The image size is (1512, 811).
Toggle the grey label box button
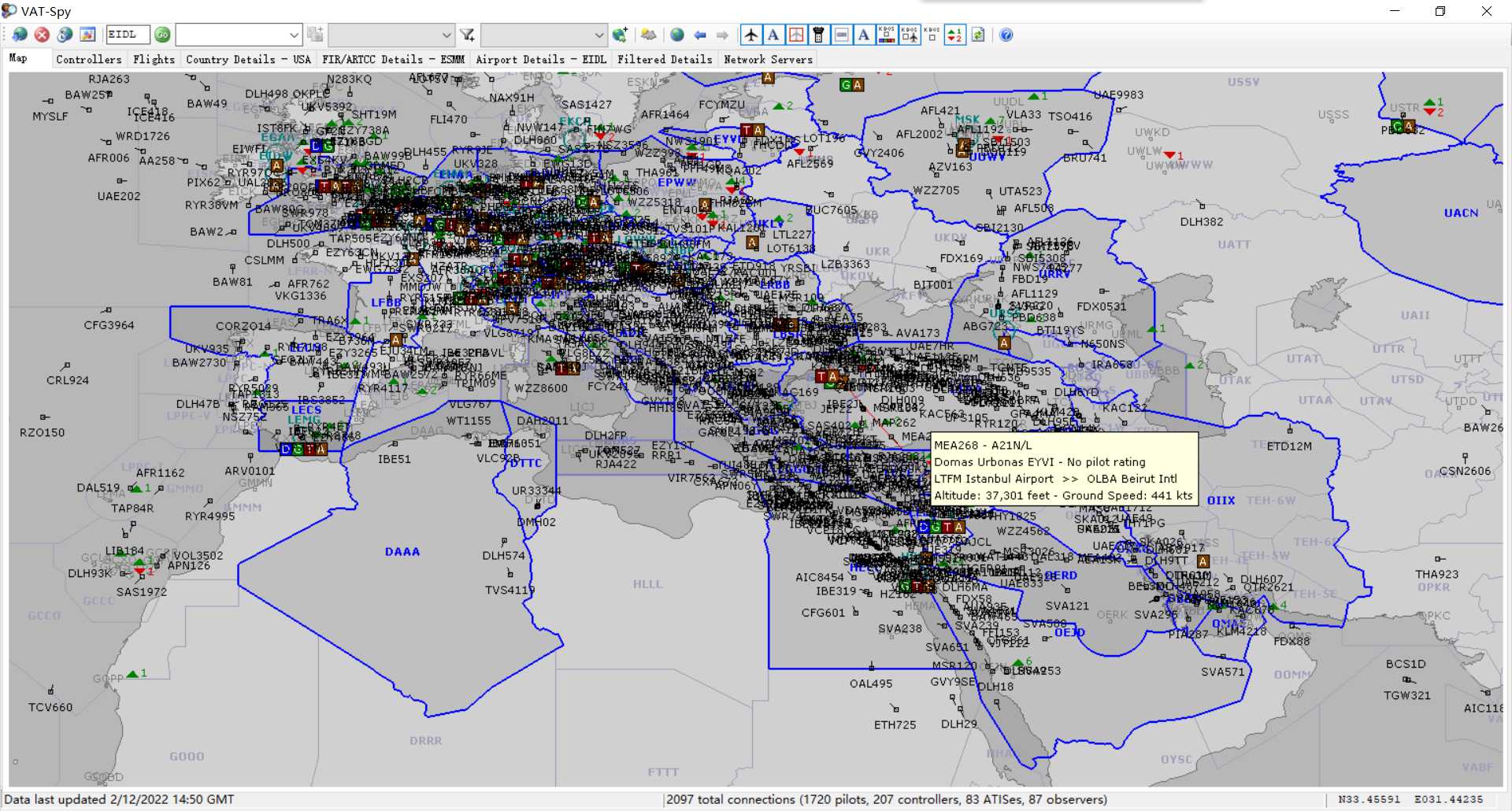tap(842, 35)
